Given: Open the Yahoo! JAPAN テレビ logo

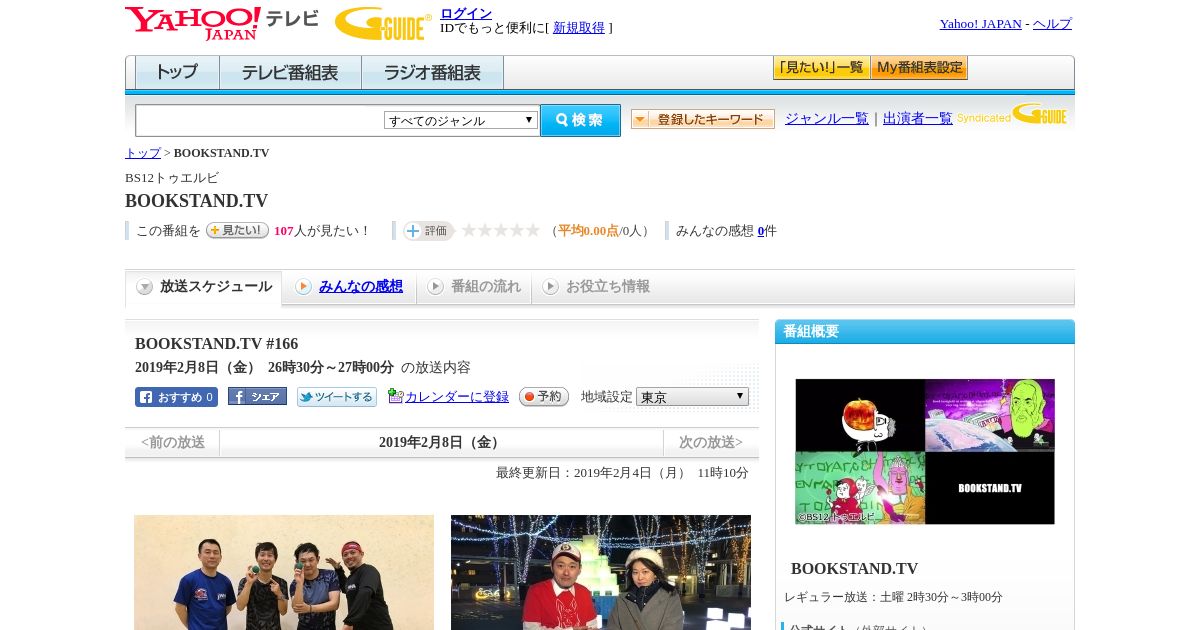Looking at the screenshot, I should [222, 23].
